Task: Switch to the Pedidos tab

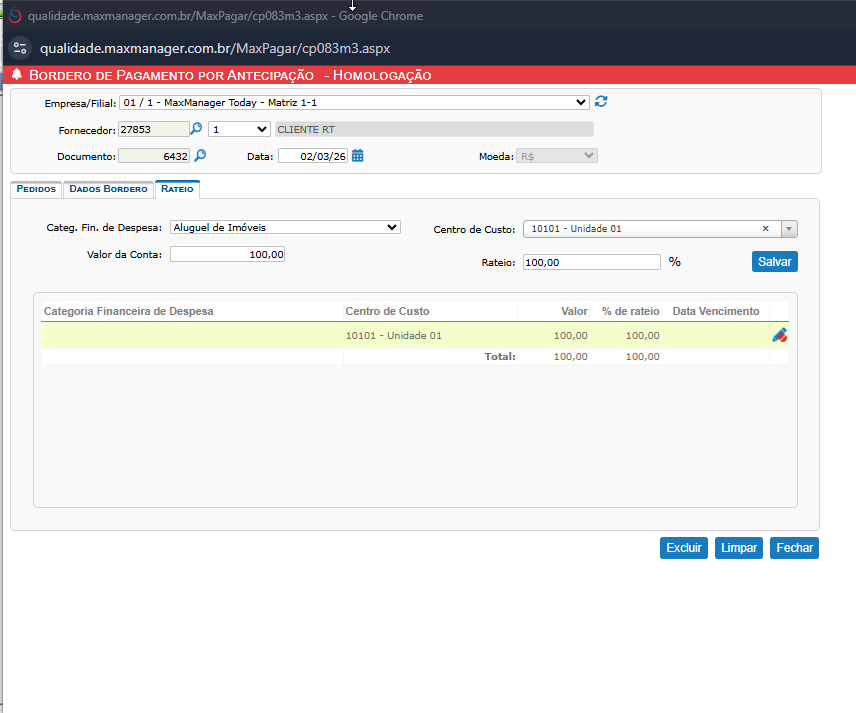Action: (x=36, y=189)
